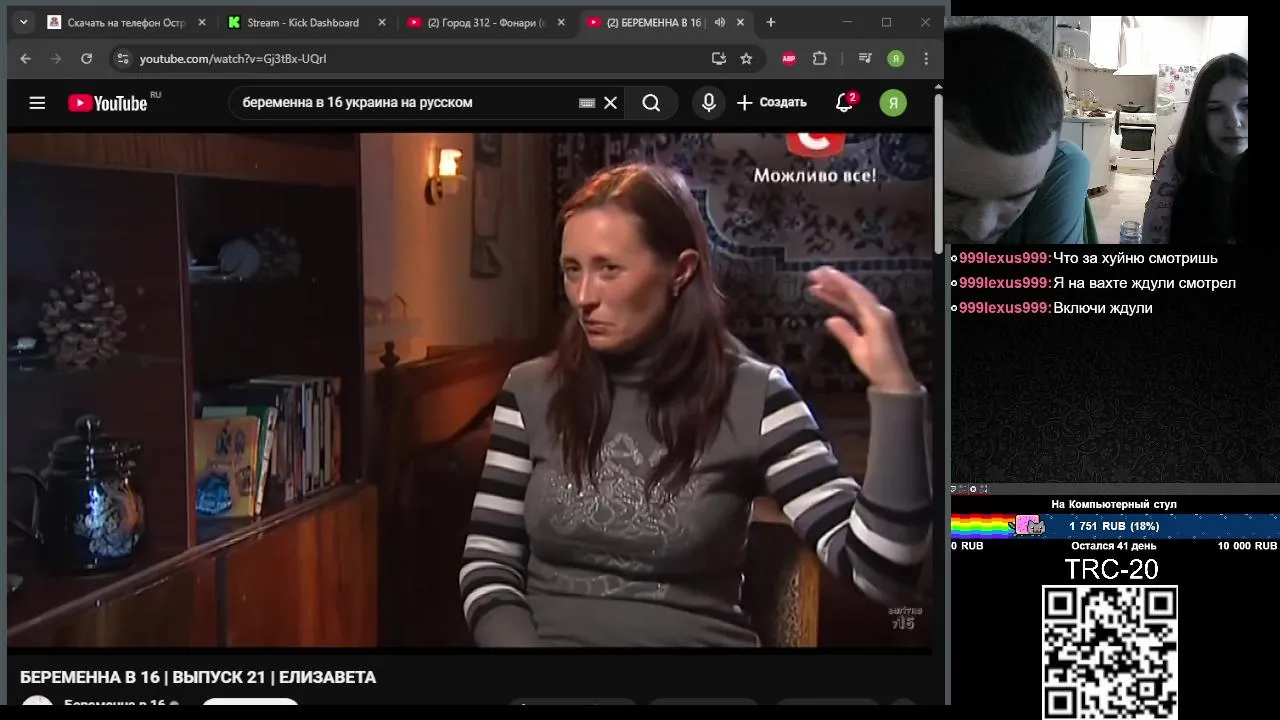Go to YouTube home via the logo
The height and width of the screenshot is (720, 1280).
[x=108, y=103]
